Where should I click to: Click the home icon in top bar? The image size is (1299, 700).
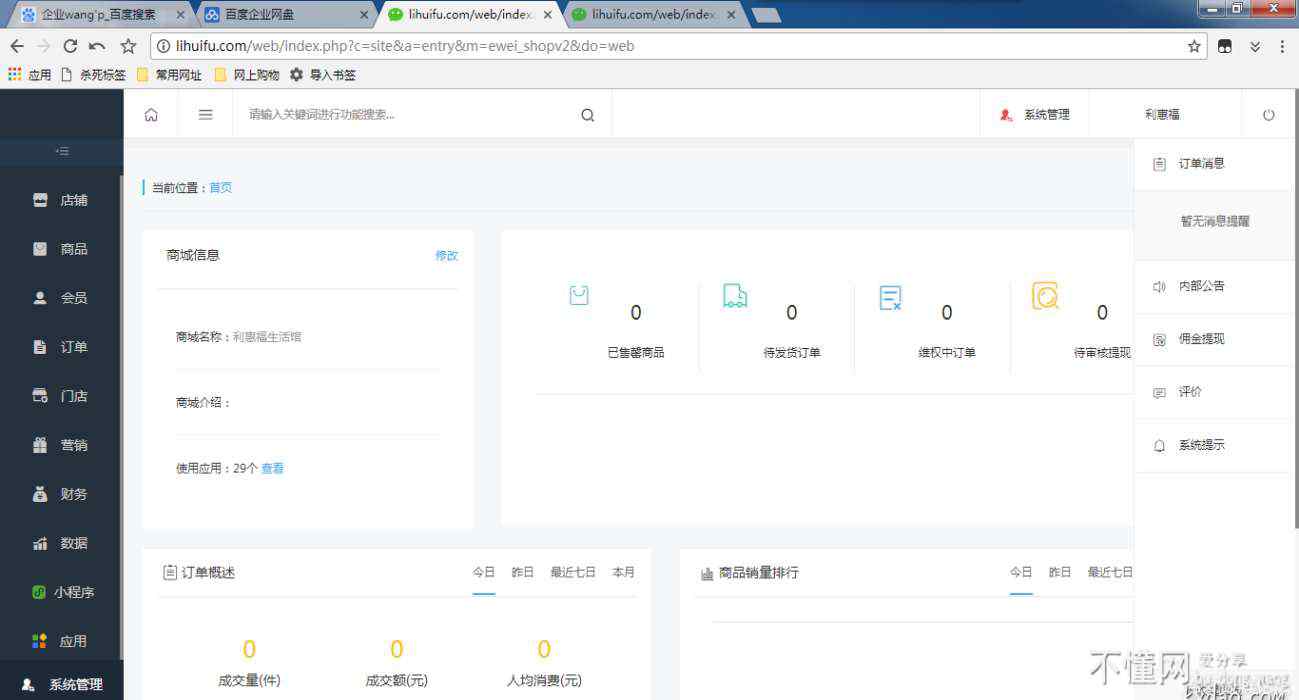[x=151, y=115]
